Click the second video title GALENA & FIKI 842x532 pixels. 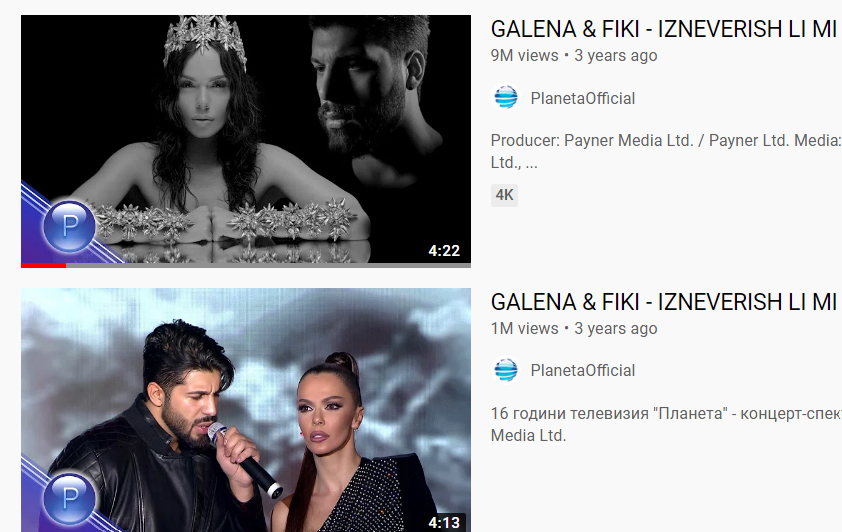664,302
